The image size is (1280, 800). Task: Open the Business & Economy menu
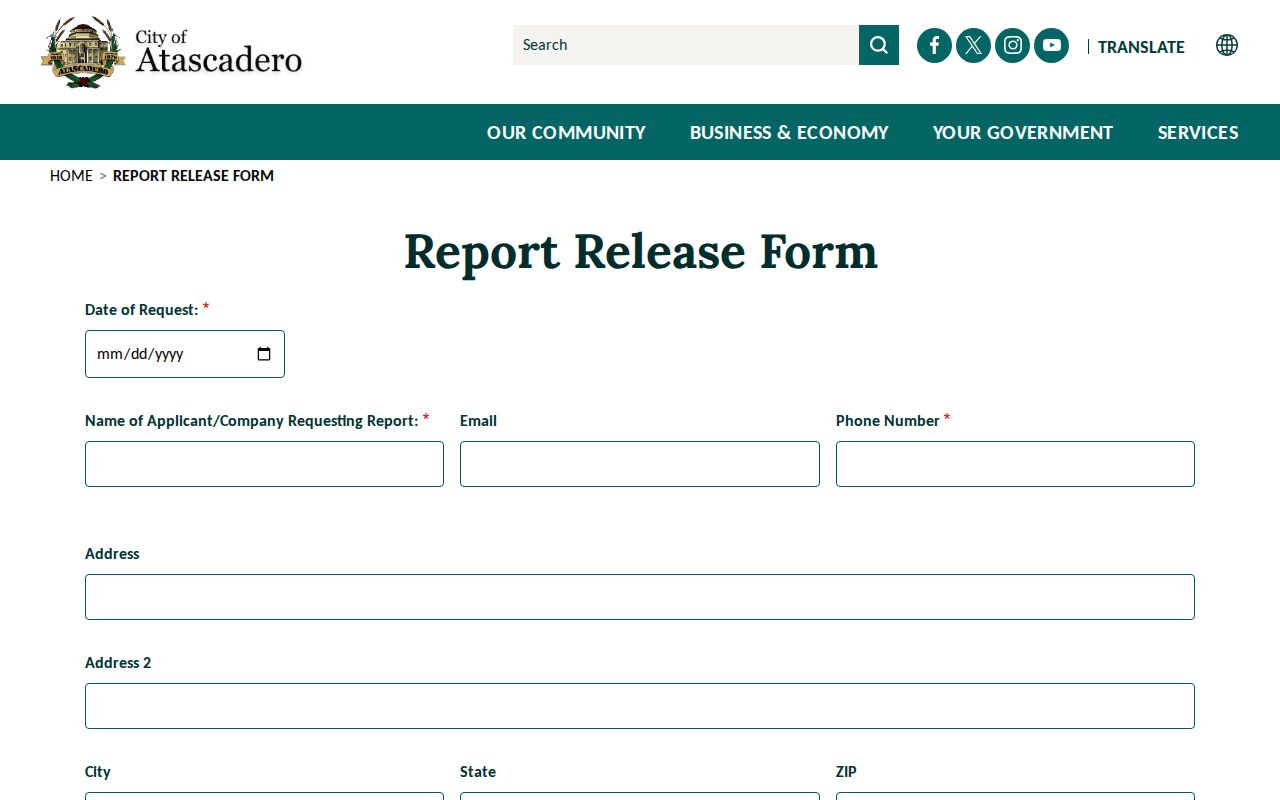tap(789, 132)
